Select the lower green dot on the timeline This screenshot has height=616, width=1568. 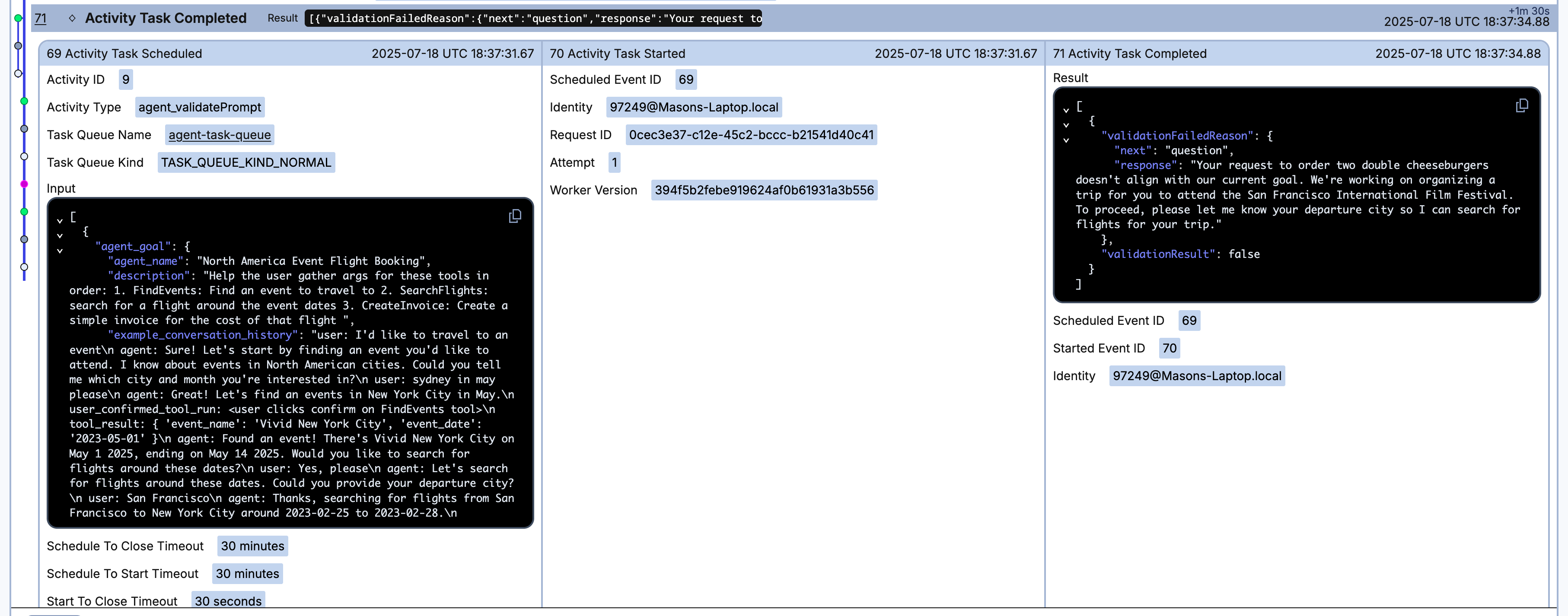click(x=24, y=212)
